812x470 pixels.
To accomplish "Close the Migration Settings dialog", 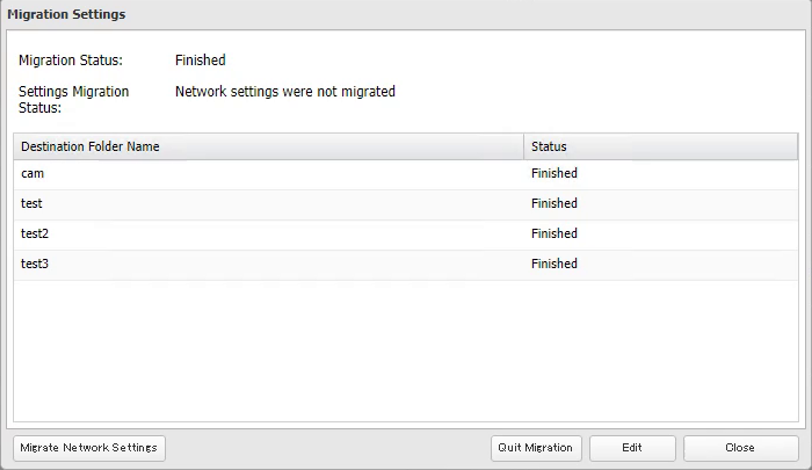I will (740, 448).
